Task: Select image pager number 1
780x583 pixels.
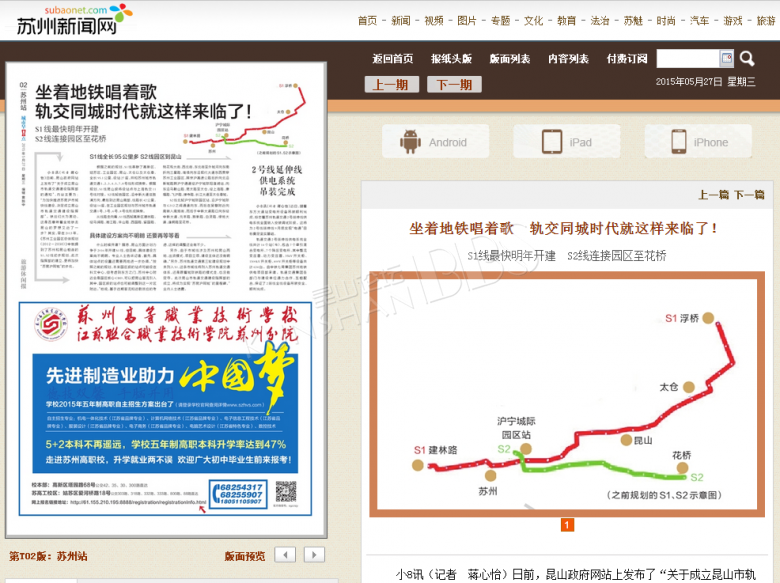Action: pos(567,525)
